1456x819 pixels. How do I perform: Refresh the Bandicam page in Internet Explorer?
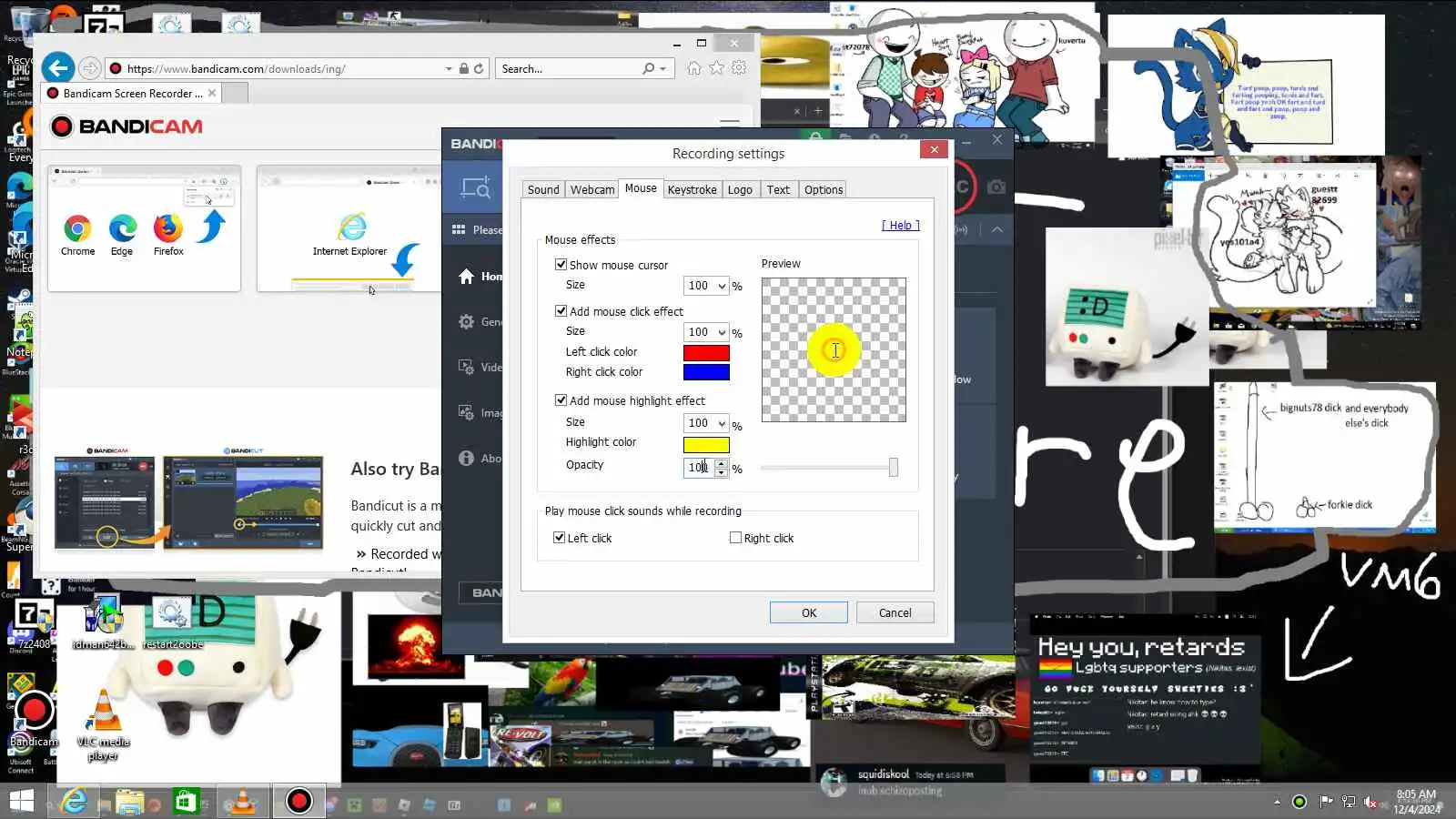pos(479,68)
